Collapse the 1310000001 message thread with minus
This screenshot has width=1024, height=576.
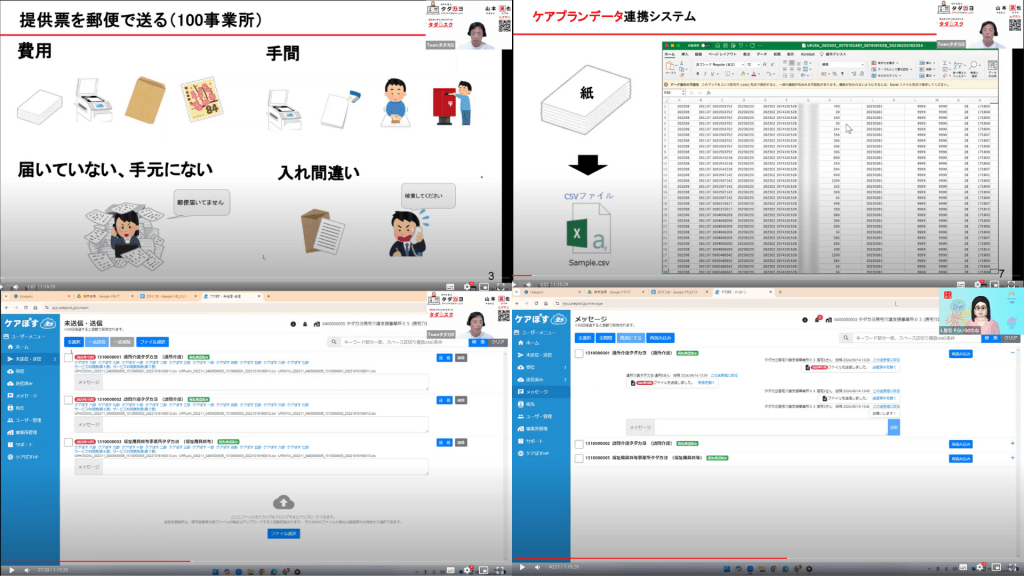1013,354
